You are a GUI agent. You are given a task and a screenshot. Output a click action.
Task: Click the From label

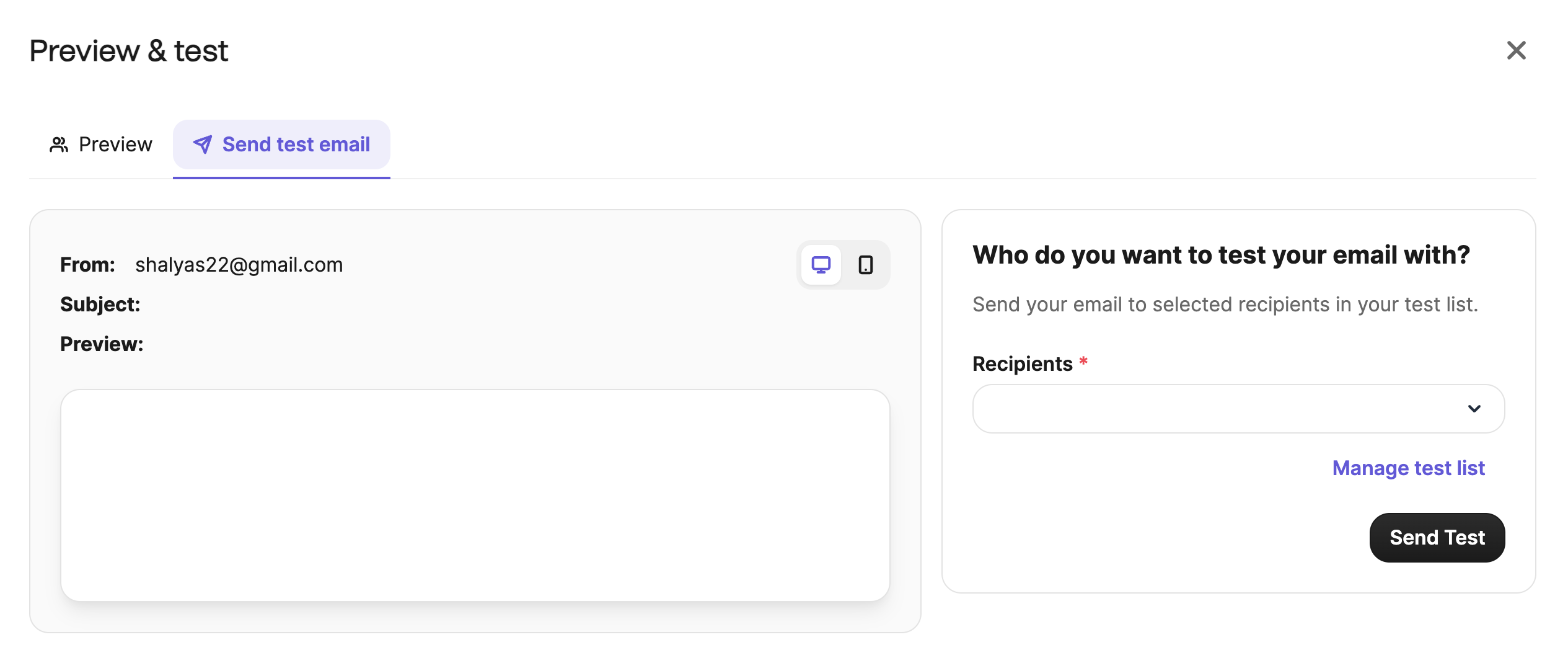pos(87,265)
